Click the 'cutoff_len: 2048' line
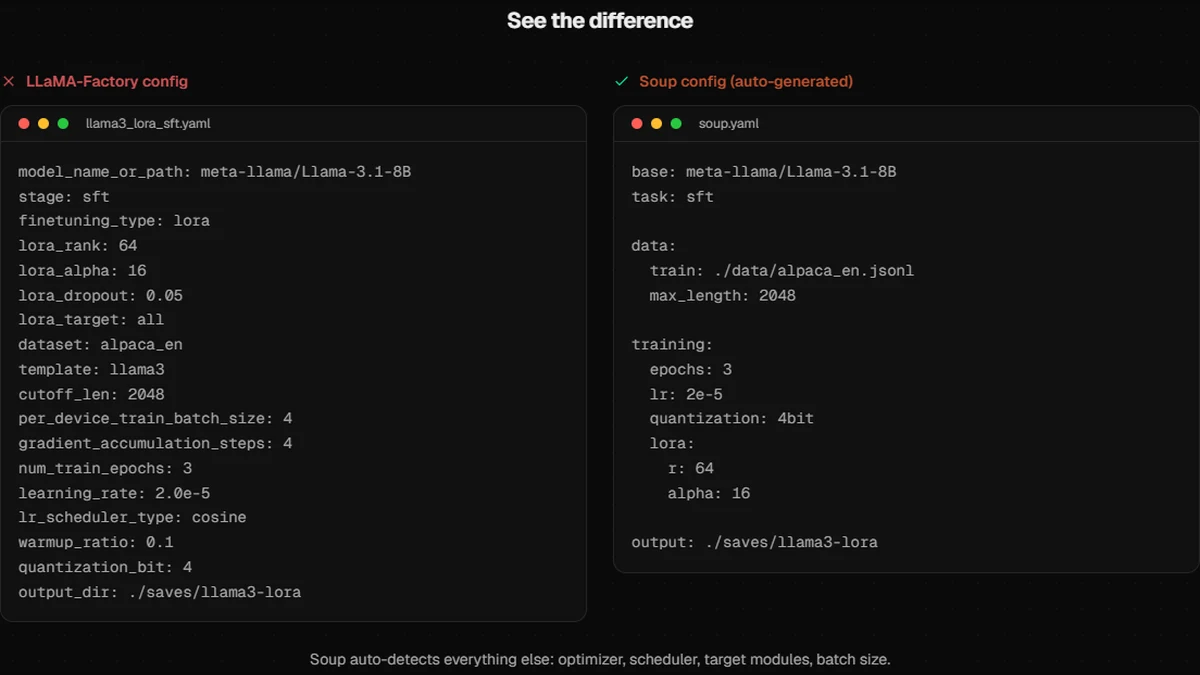1200x675 pixels. point(91,394)
